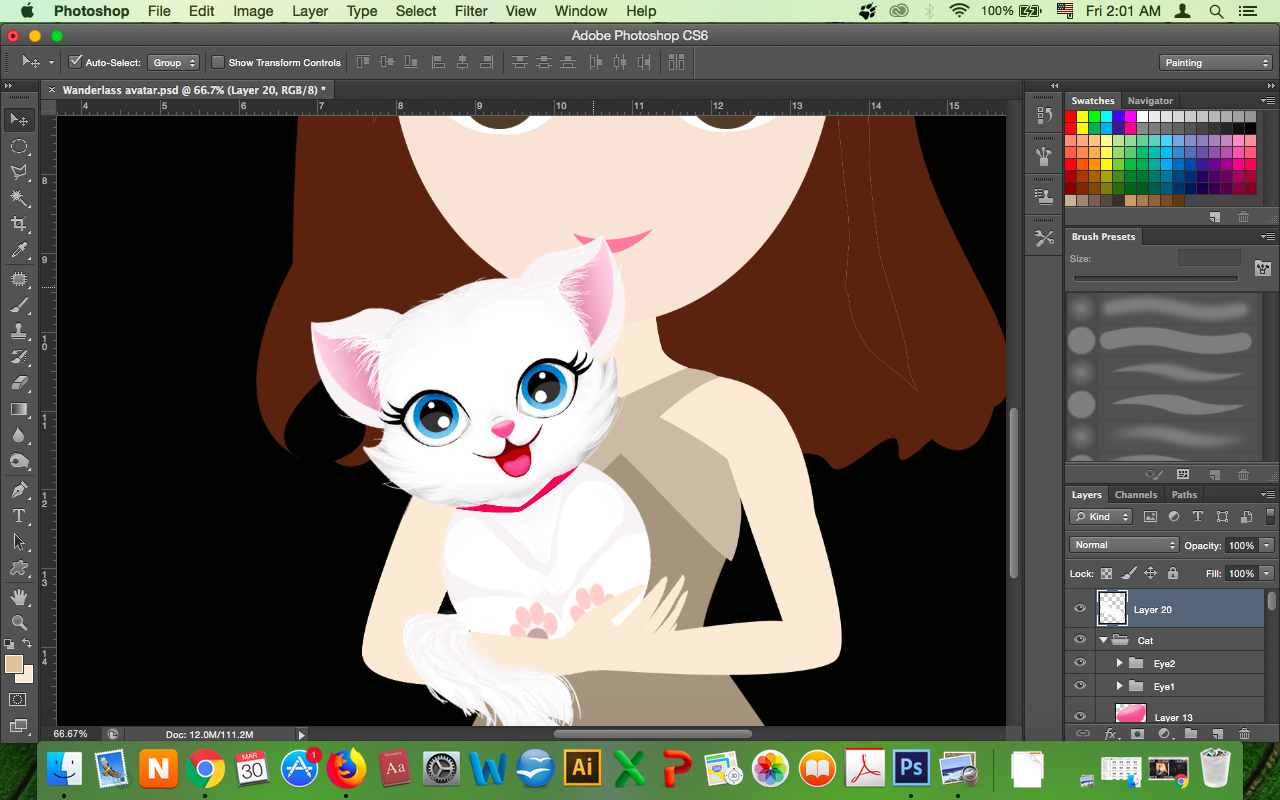The height and width of the screenshot is (800, 1280).
Task: Select the Blur tool
Action: pos(19,435)
